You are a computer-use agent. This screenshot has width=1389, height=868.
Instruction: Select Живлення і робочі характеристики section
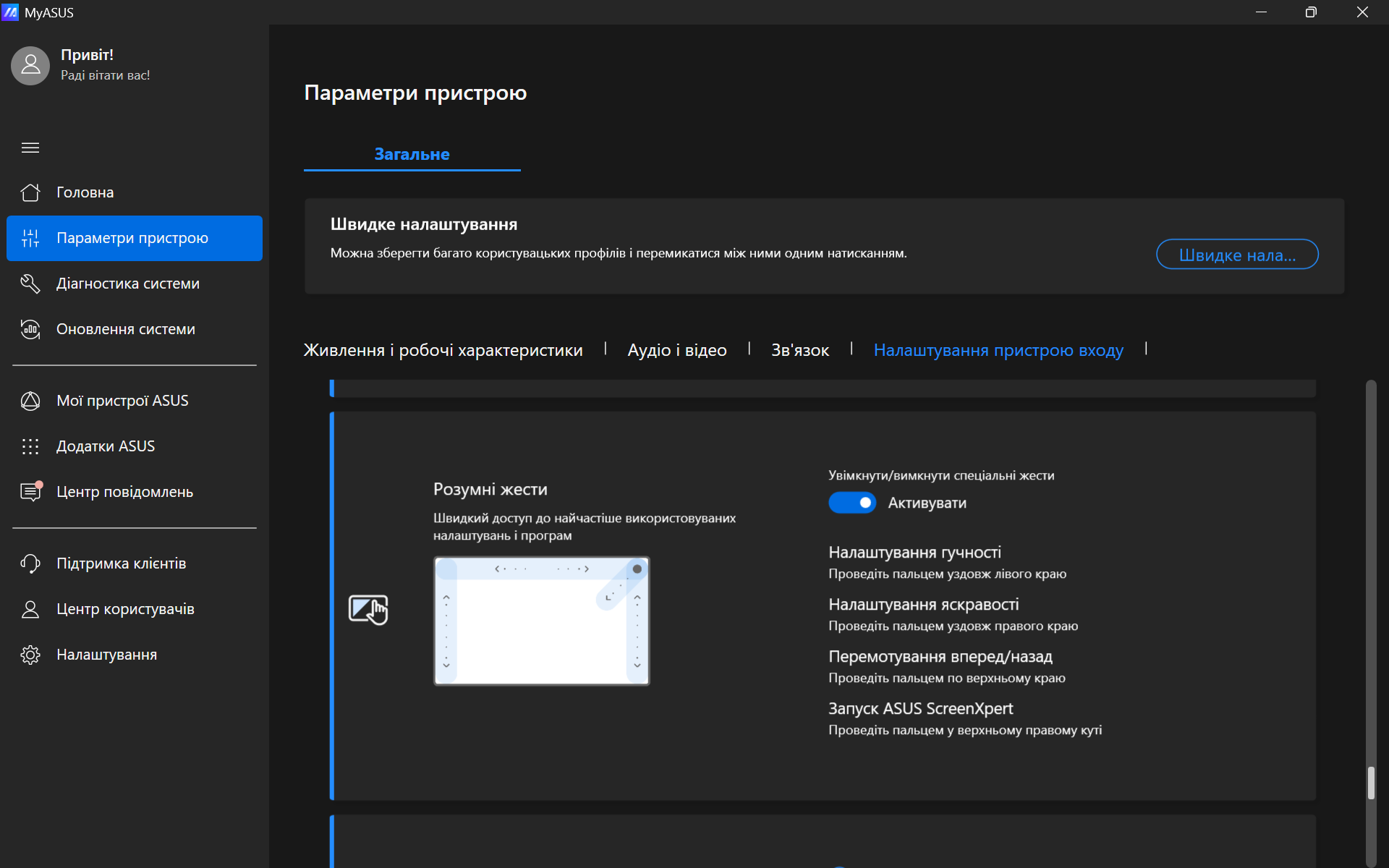[443, 350]
